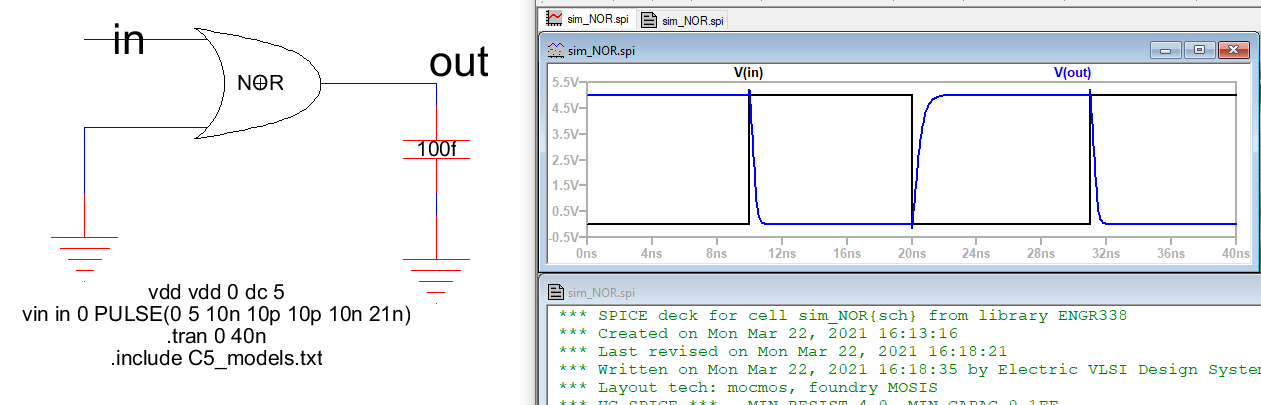Click the 100f capacitor component
The image size is (1261, 405).
point(436,149)
